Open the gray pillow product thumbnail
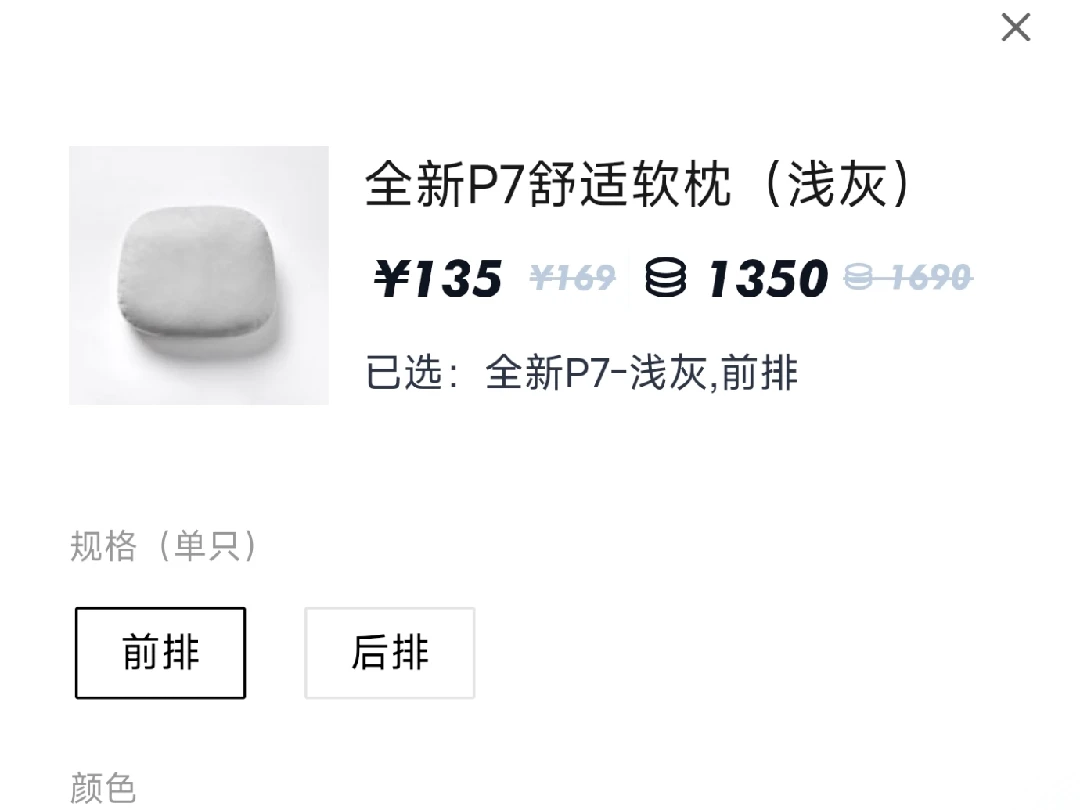The width and height of the screenshot is (1080, 810). (x=199, y=275)
